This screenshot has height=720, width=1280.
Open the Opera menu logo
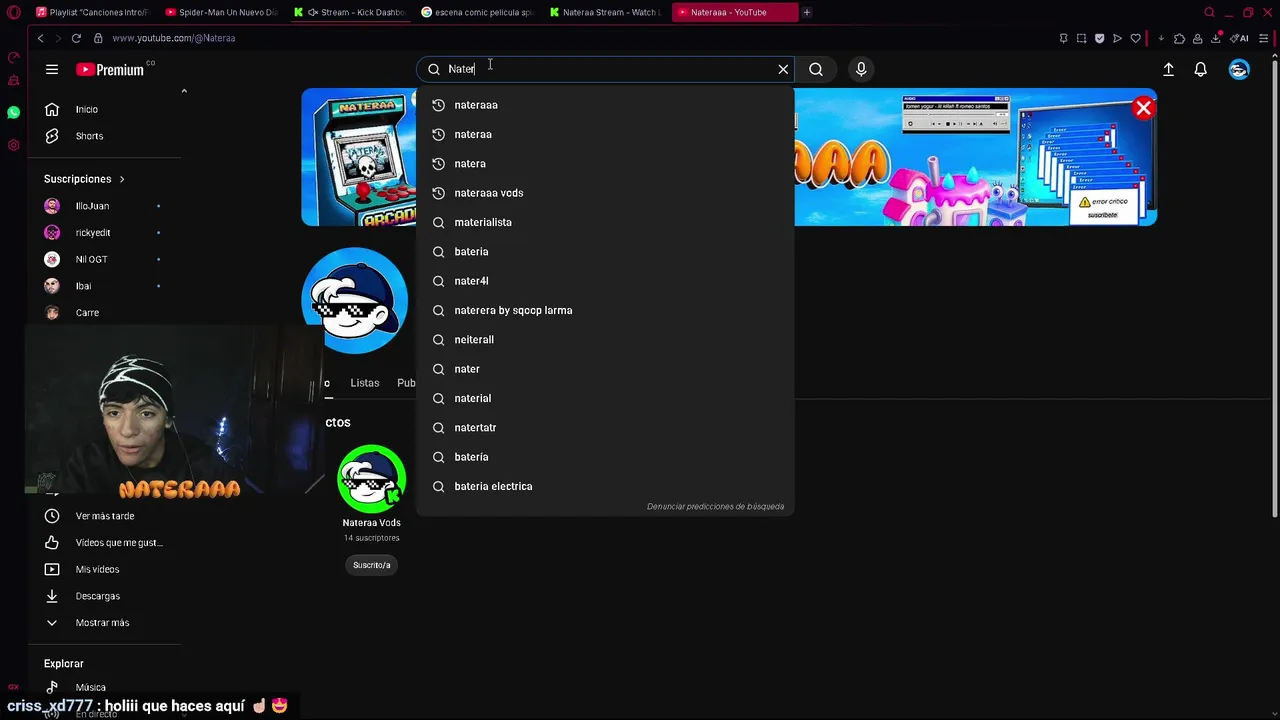click(x=13, y=12)
